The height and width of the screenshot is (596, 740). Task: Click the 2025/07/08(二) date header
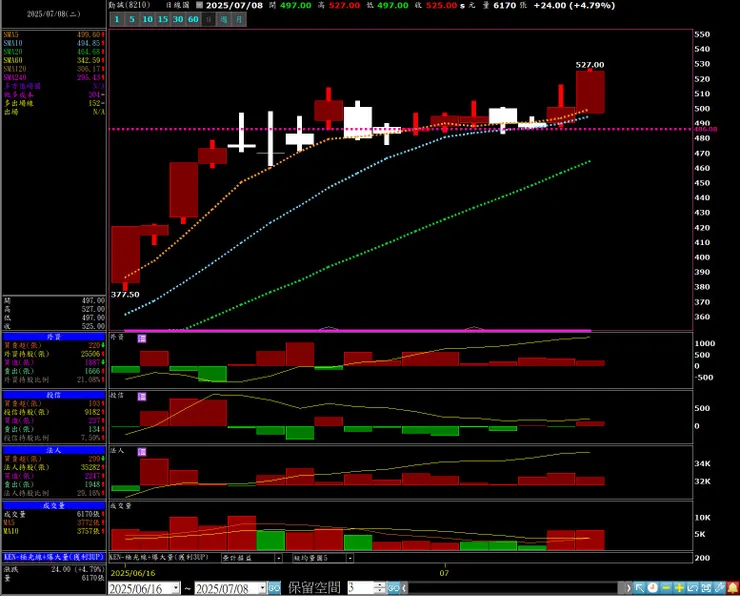pos(54,14)
